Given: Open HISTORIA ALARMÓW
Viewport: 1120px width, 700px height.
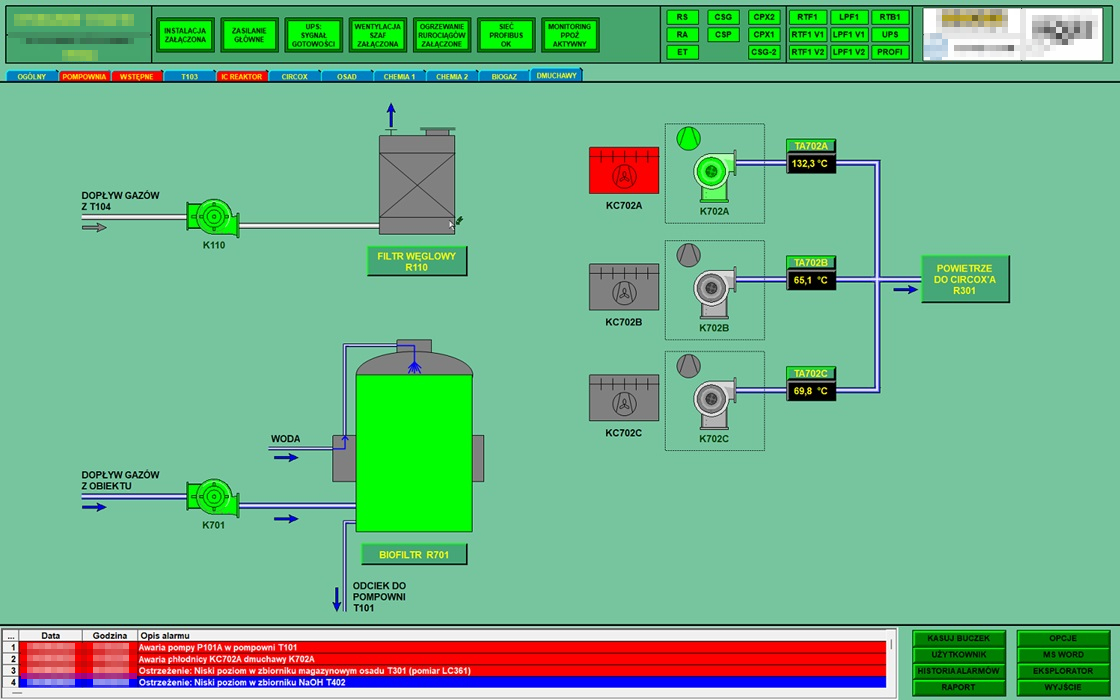Looking at the screenshot, I should (957, 671).
